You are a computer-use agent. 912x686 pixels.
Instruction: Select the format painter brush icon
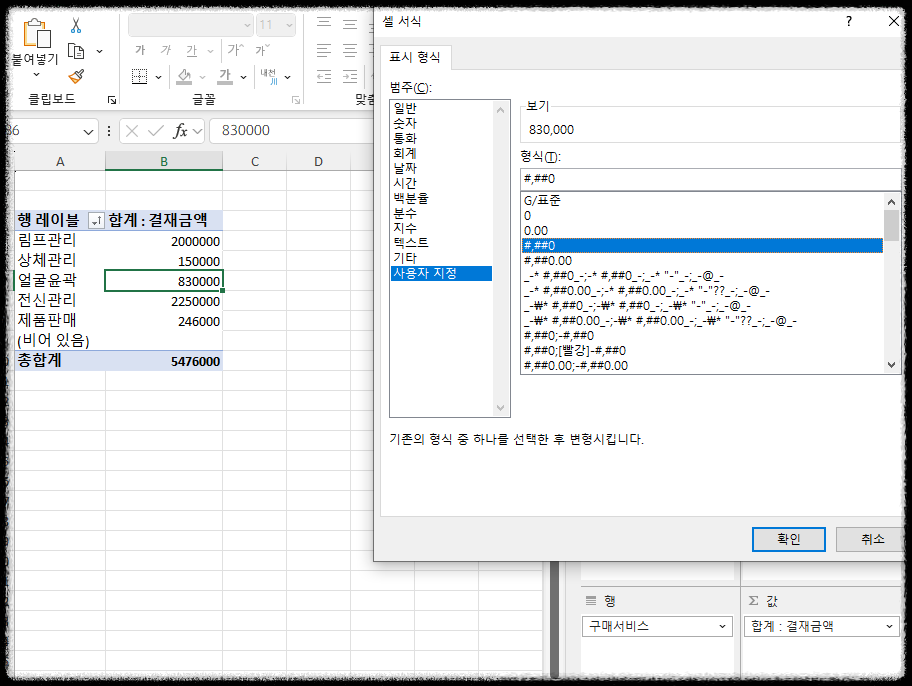click(76, 75)
